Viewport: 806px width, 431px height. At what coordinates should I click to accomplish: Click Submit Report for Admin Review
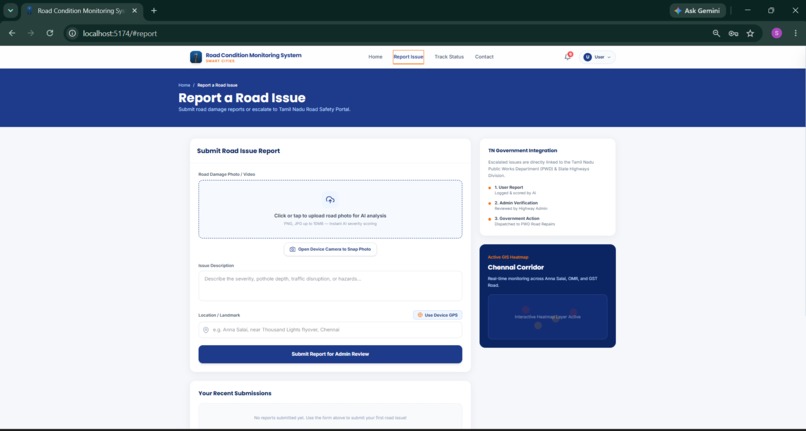pyautogui.click(x=330, y=354)
